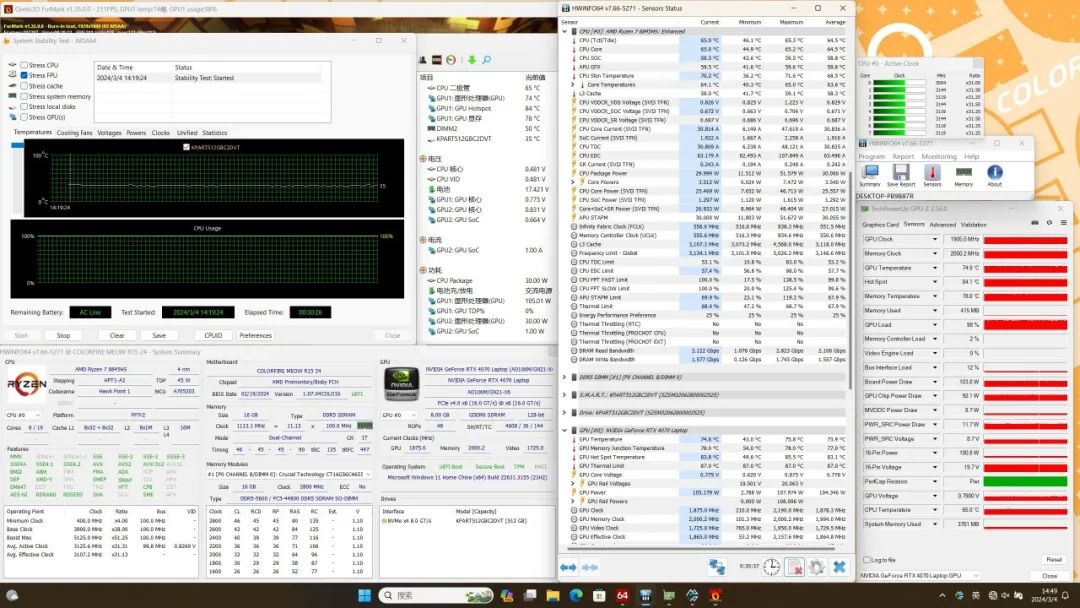Open sensor settings gear icon

[x=817, y=567]
